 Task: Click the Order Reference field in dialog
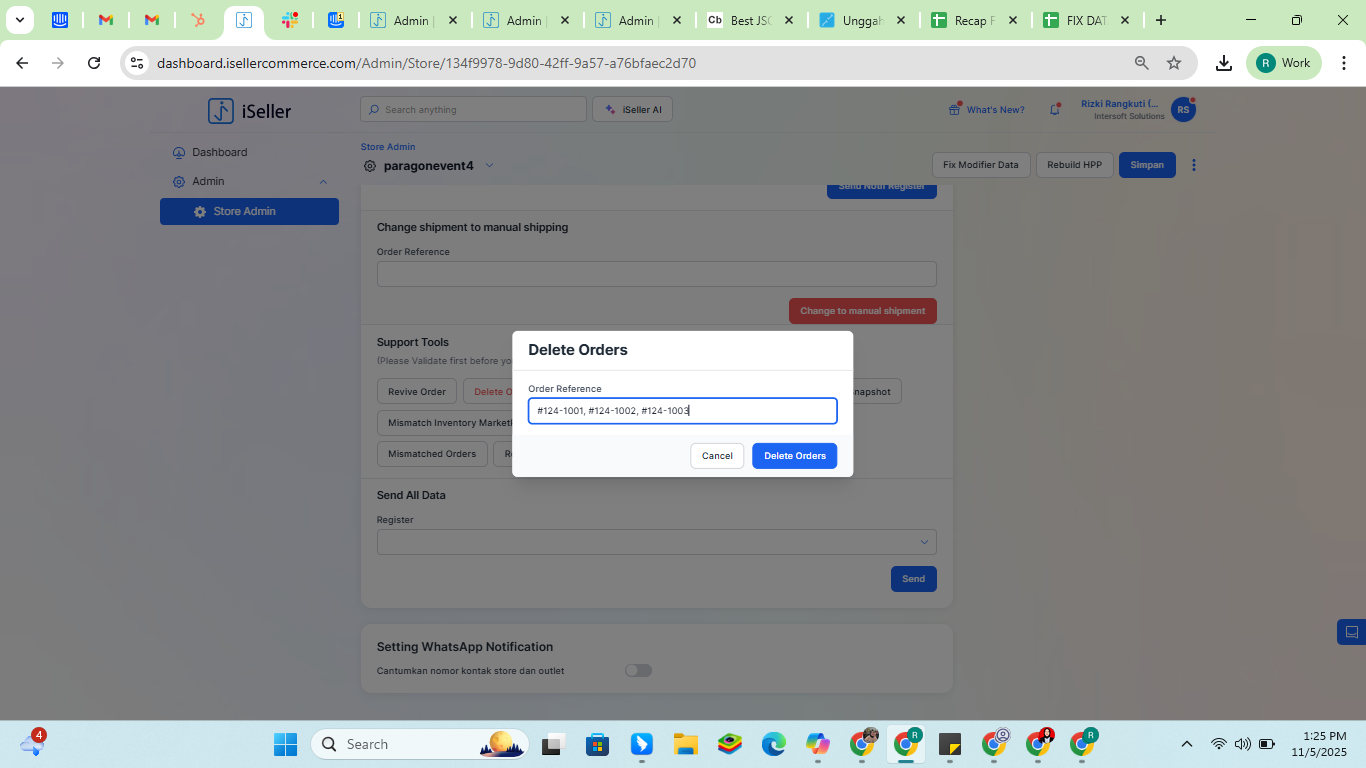[x=682, y=411]
